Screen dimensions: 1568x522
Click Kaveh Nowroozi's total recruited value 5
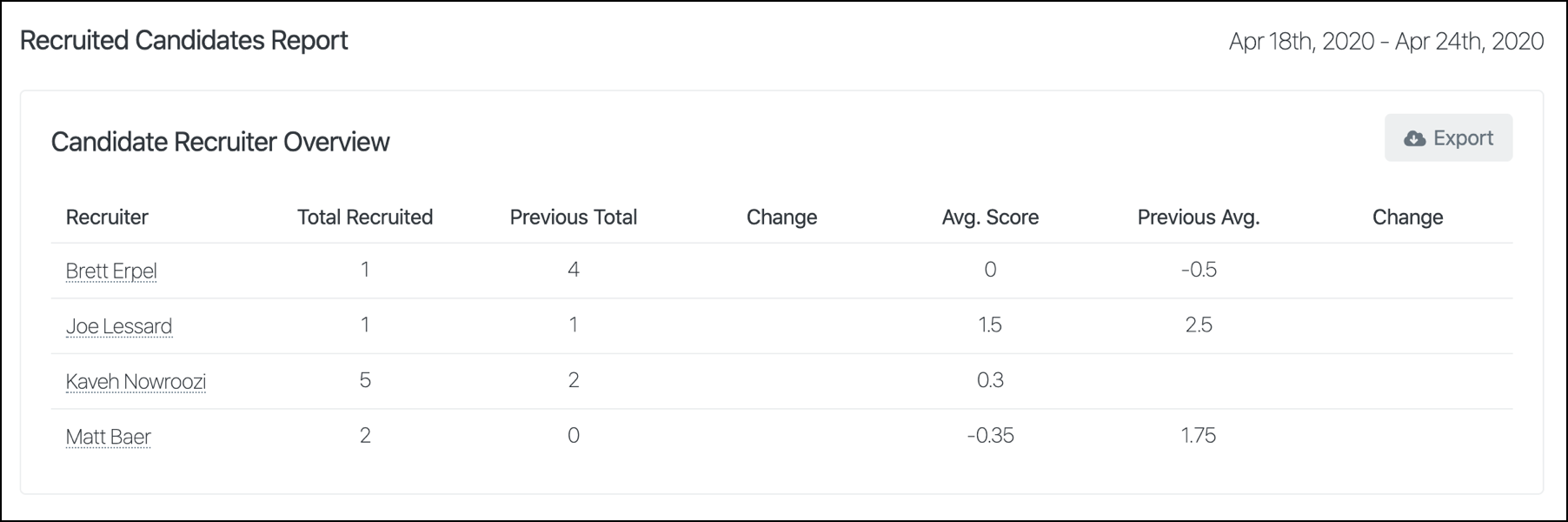[365, 380]
